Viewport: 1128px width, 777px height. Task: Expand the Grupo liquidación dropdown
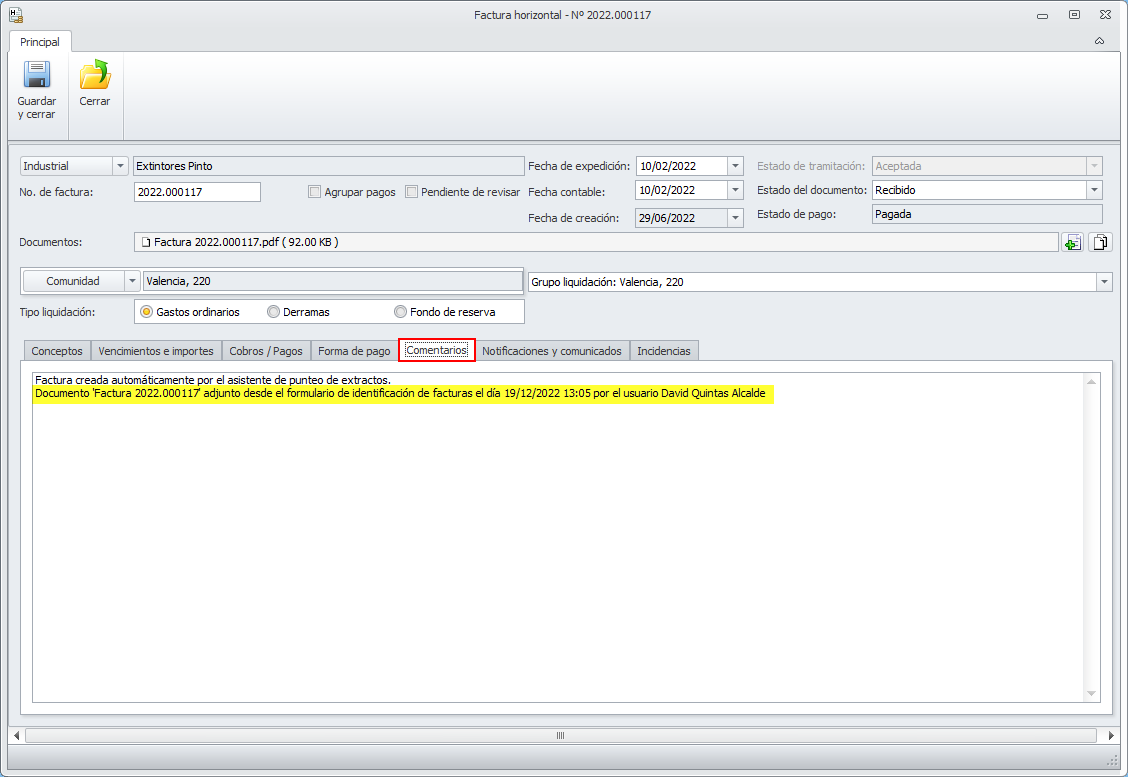pos(1104,282)
